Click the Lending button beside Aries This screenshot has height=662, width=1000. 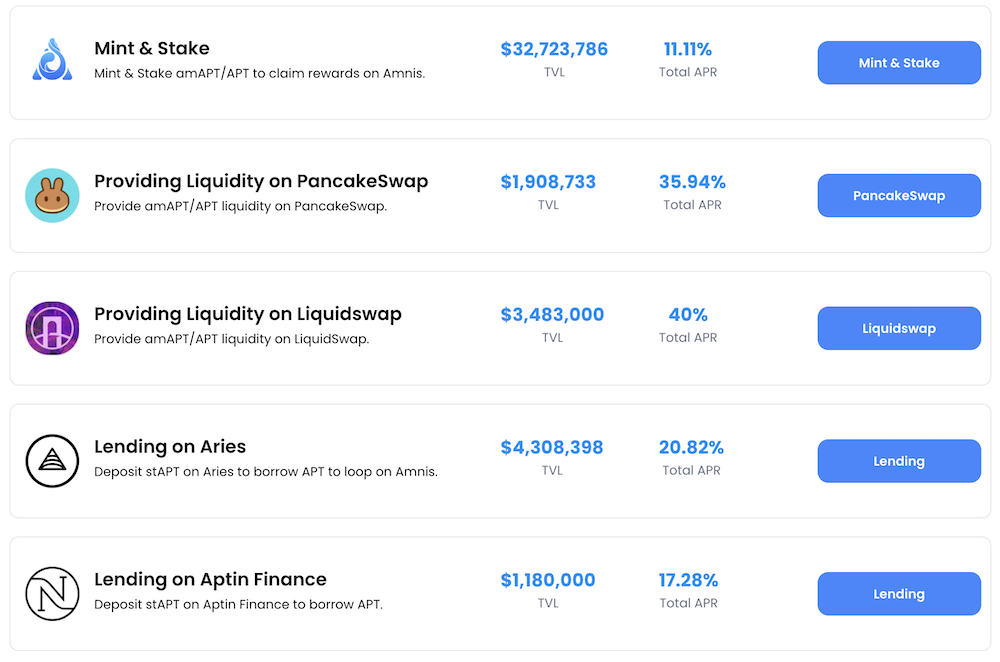coord(898,461)
